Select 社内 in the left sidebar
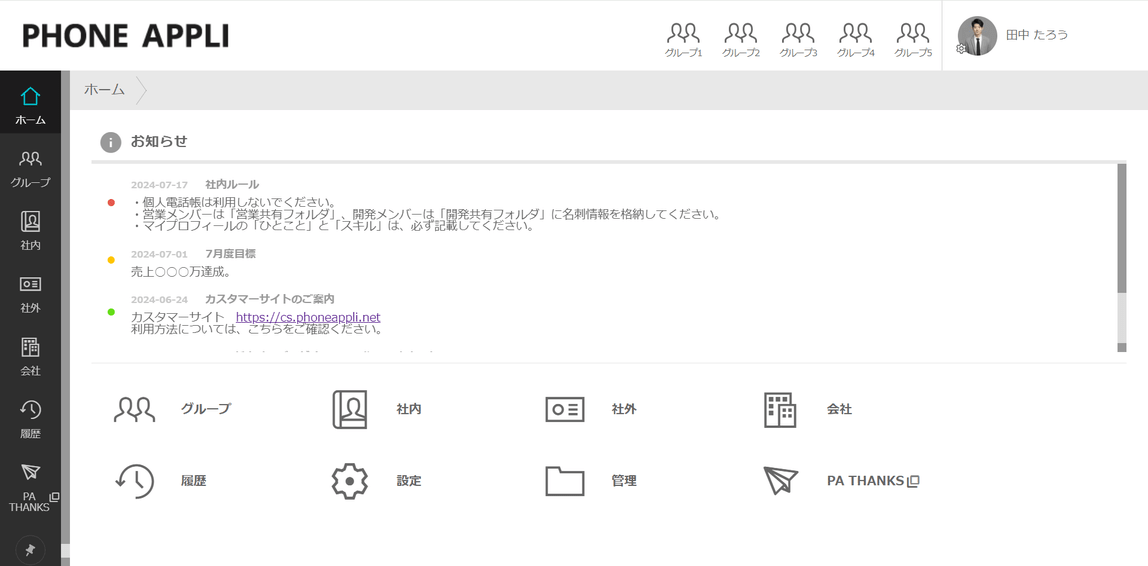The image size is (1148, 566). click(x=30, y=231)
